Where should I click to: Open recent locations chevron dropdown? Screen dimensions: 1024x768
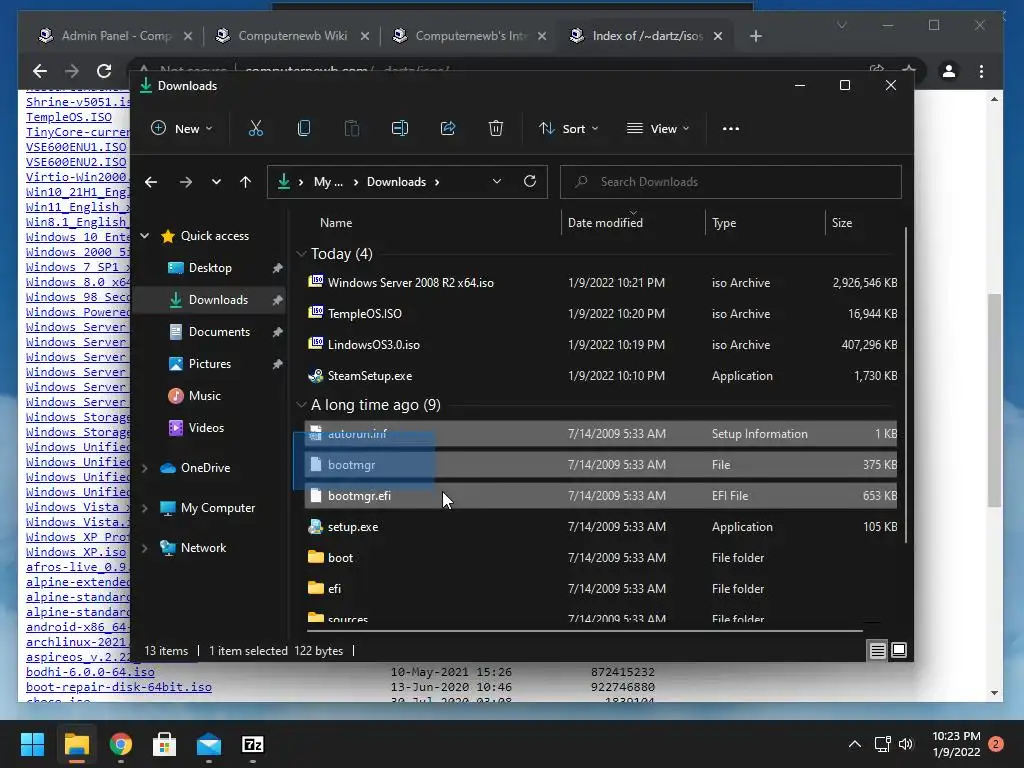[216, 182]
